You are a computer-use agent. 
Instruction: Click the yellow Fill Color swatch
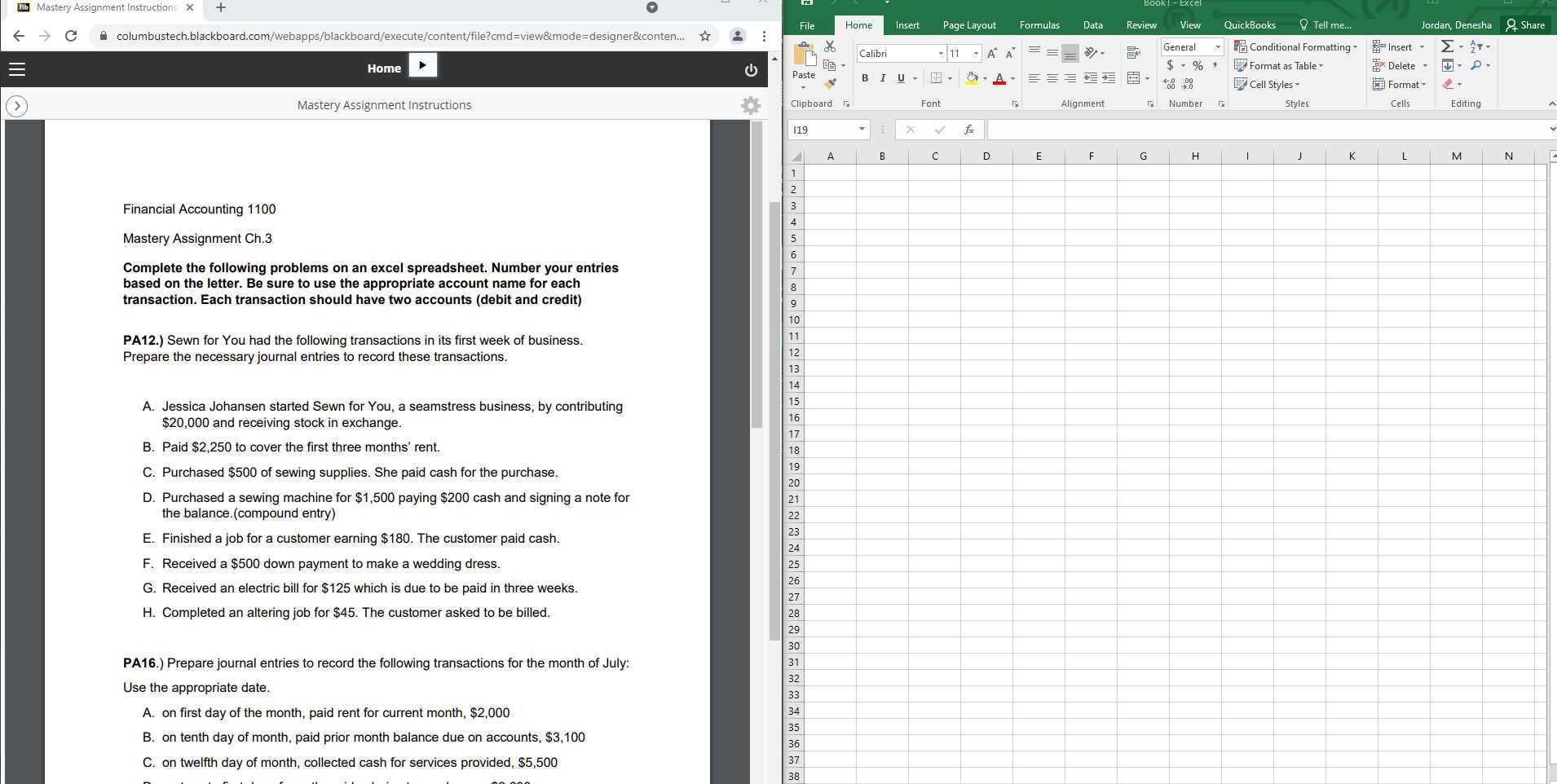click(972, 78)
